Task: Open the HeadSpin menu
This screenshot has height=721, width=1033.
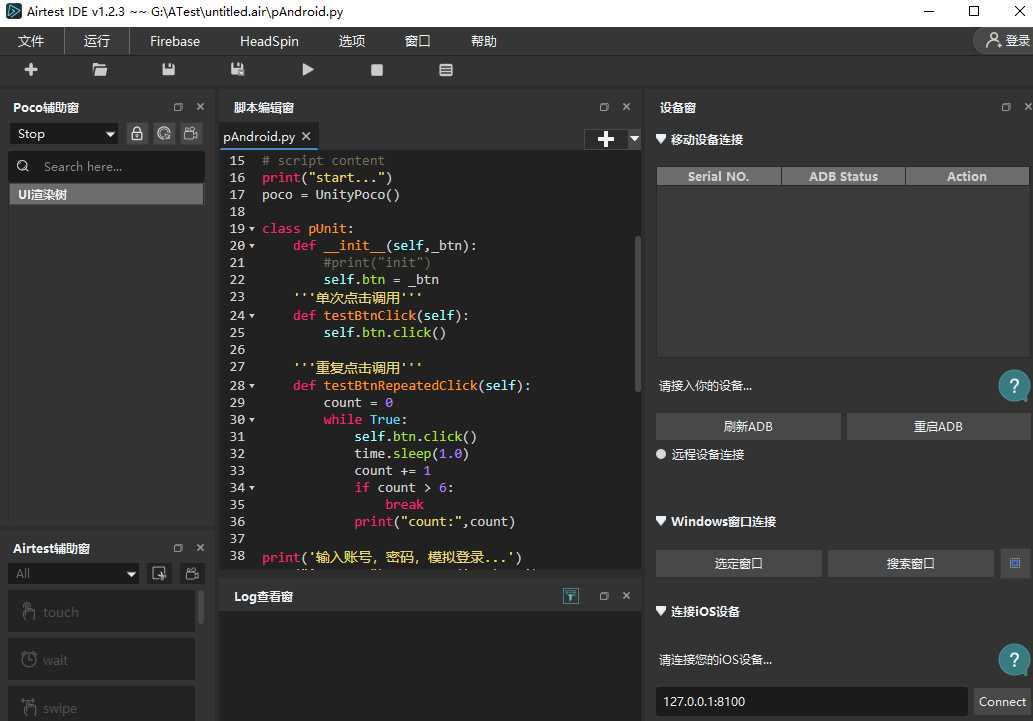Action: pyautogui.click(x=269, y=41)
